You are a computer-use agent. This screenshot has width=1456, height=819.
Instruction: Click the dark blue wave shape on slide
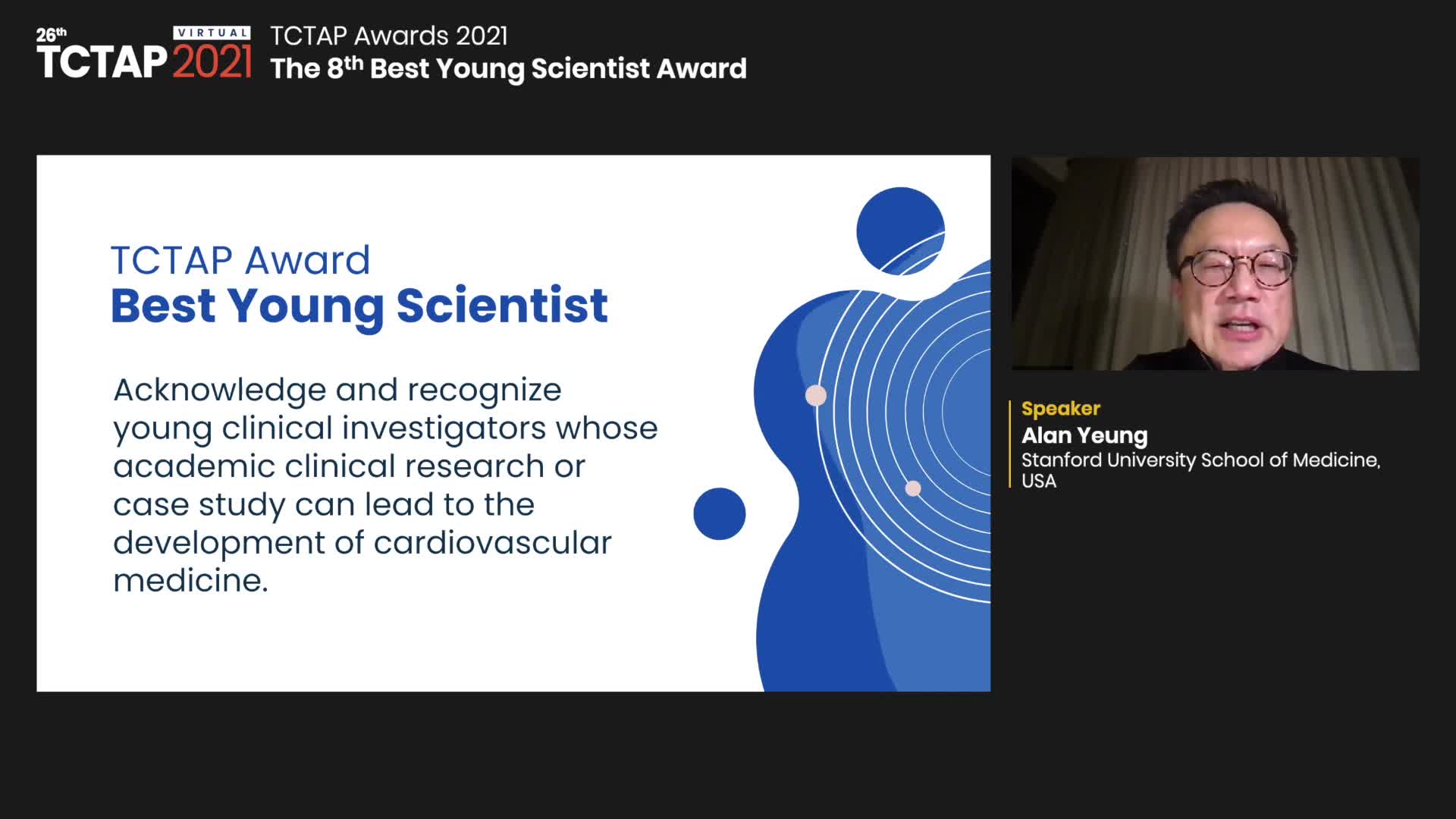coord(804,591)
